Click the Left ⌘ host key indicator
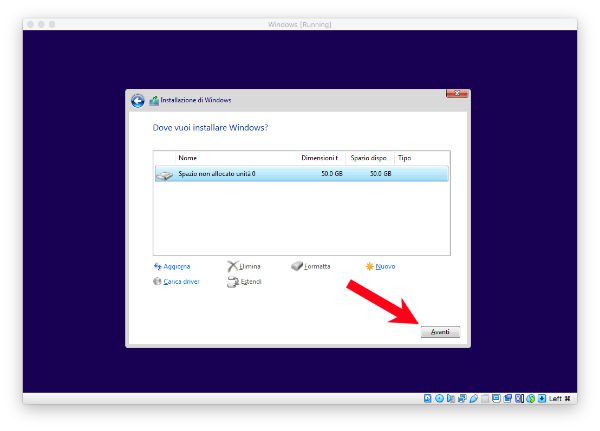This screenshot has height=431, width=600. [559, 398]
